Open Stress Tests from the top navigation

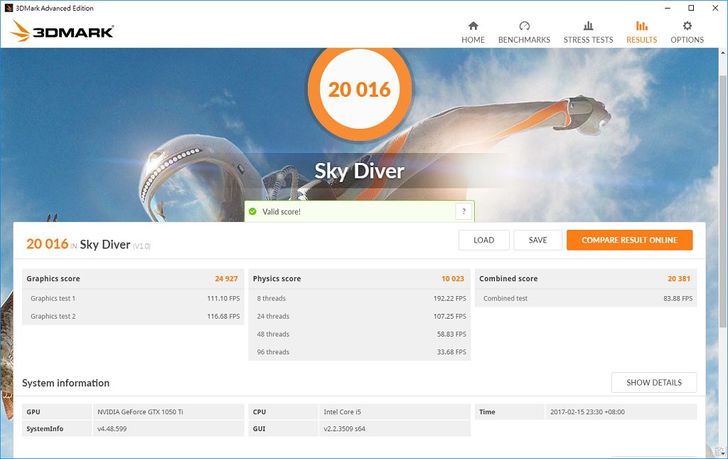(588, 26)
